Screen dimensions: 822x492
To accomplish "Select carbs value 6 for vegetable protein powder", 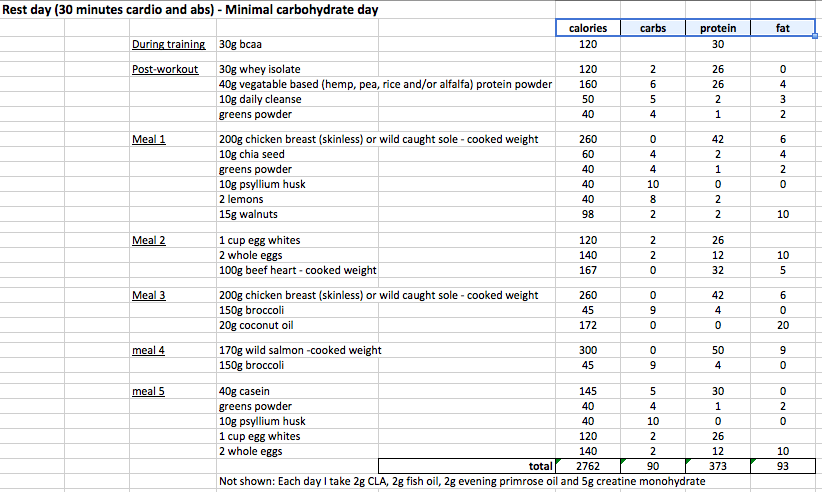I will coord(653,84).
